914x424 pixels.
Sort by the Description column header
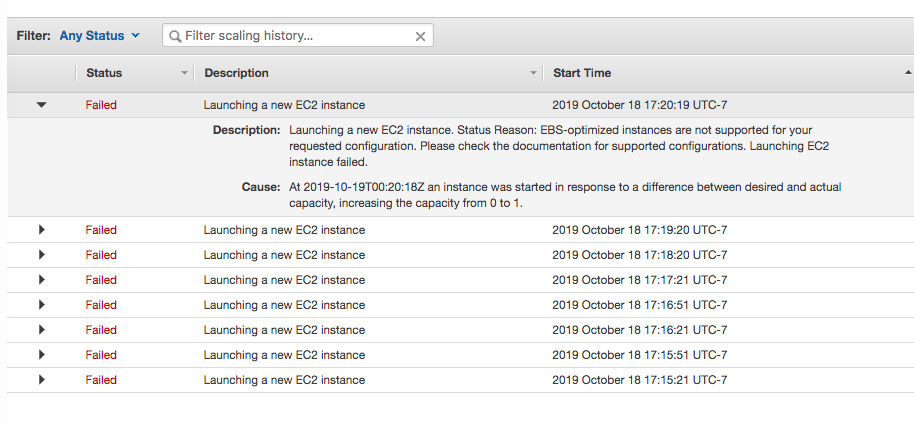(237, 73)
